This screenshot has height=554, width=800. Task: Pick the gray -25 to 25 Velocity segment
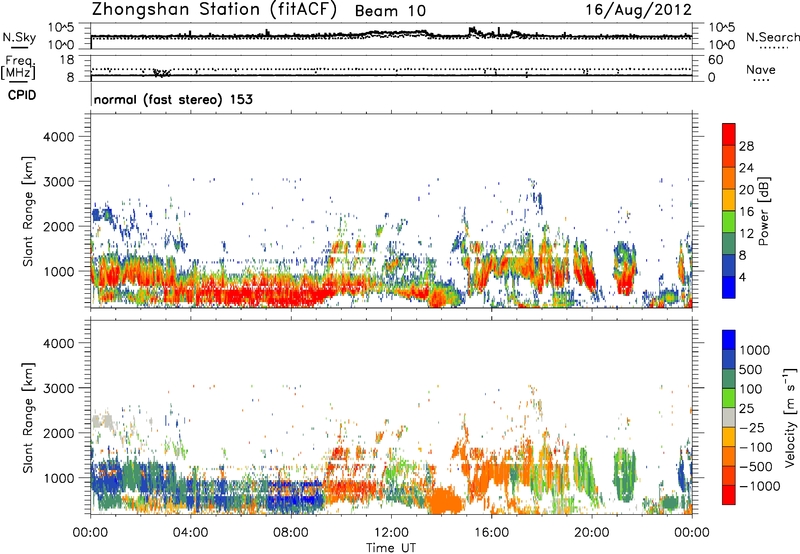(x=729, y=418)
